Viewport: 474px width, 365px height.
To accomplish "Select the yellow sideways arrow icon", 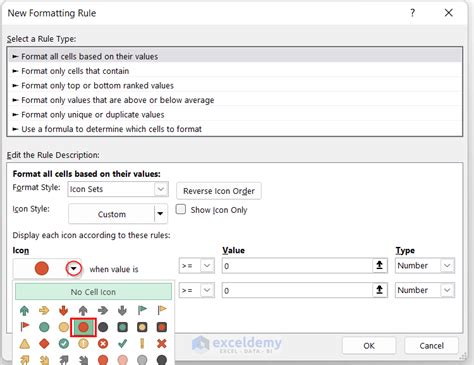I will pyautogui.click(x=44, y=311).
